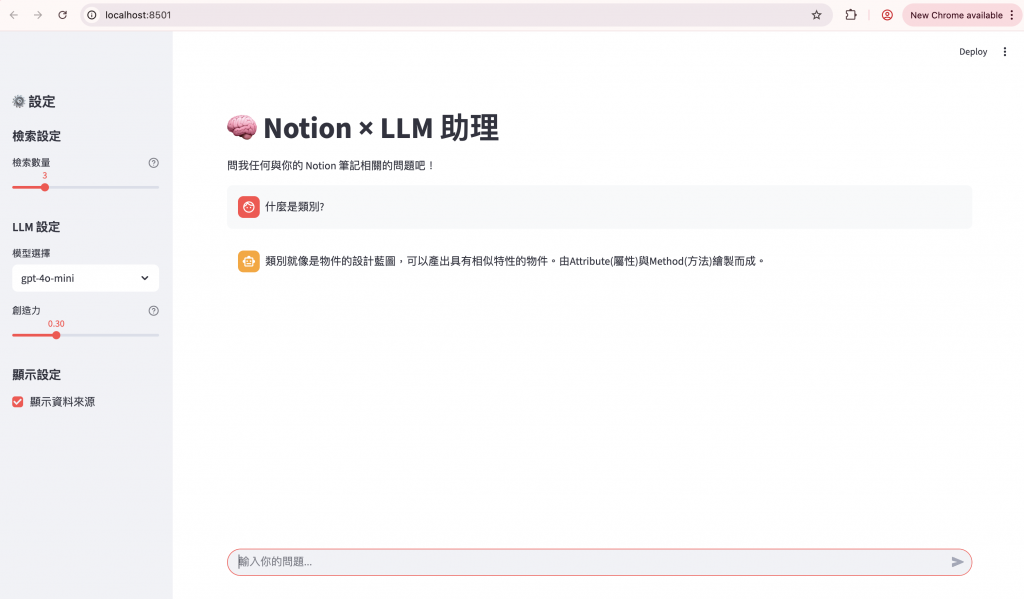The width and height of the screenshot is (1024, 599).
Task: Click the brain emoji in the title
Action: (x=242, y=127)
